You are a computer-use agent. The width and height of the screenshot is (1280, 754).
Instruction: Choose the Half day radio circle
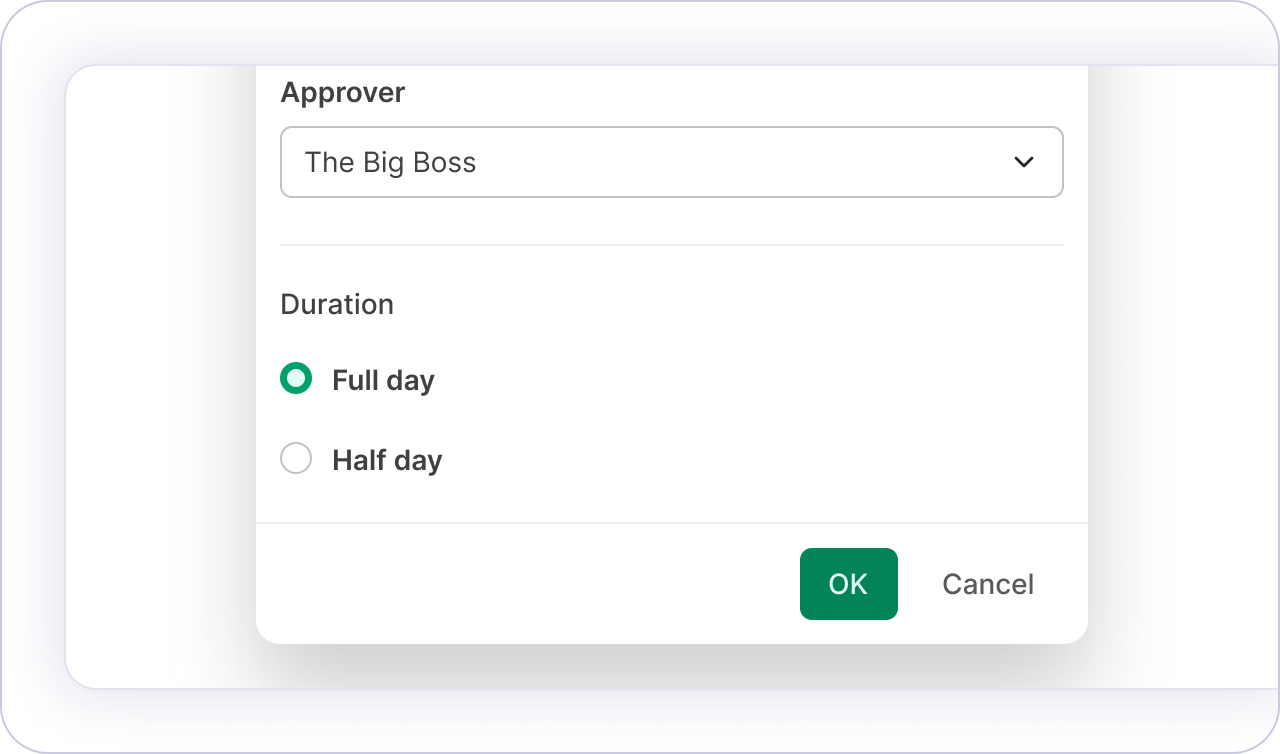pos(296,459)
